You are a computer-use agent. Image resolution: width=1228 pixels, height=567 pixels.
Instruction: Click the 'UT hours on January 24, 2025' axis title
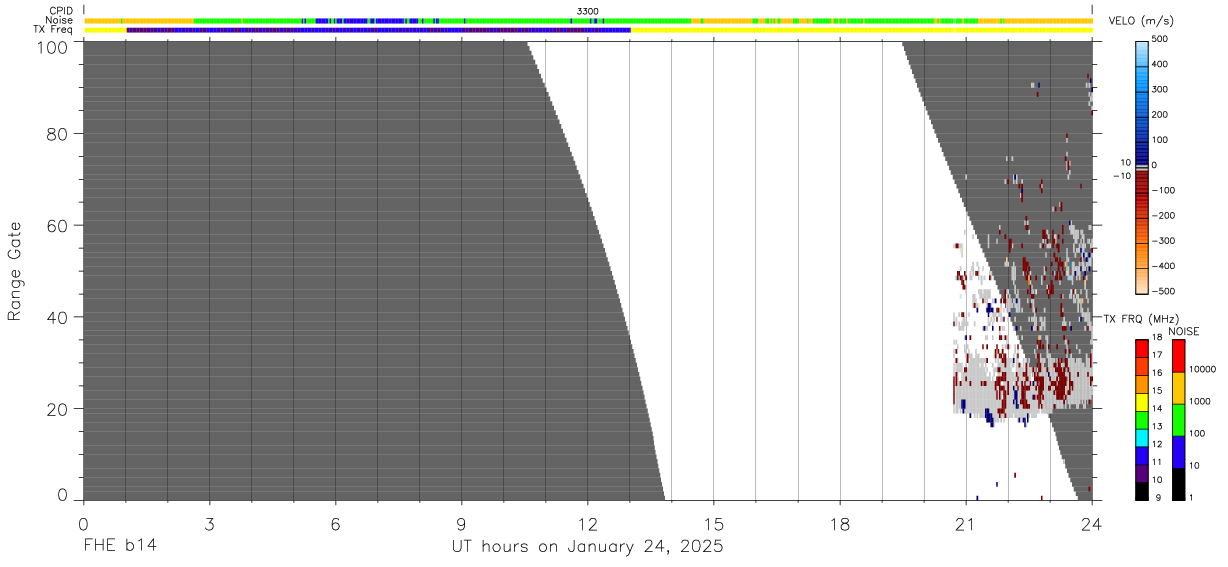587,547
